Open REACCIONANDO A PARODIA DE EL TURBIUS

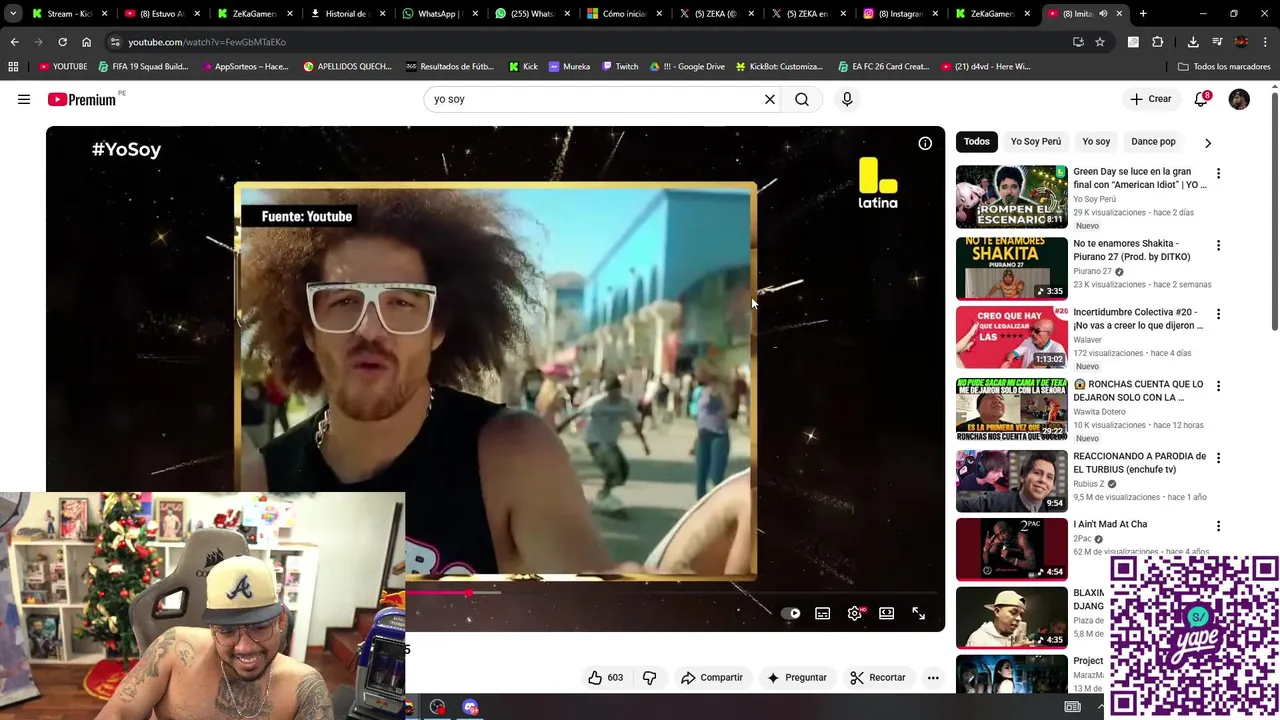click(x=1140, y=463)
